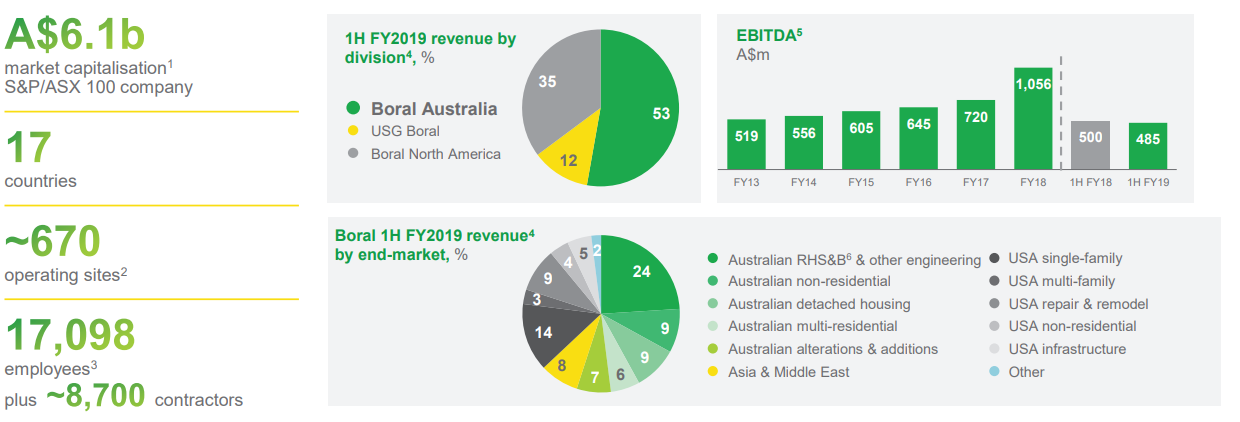Click the EBITDA chart title

click(x=769, y=36)
